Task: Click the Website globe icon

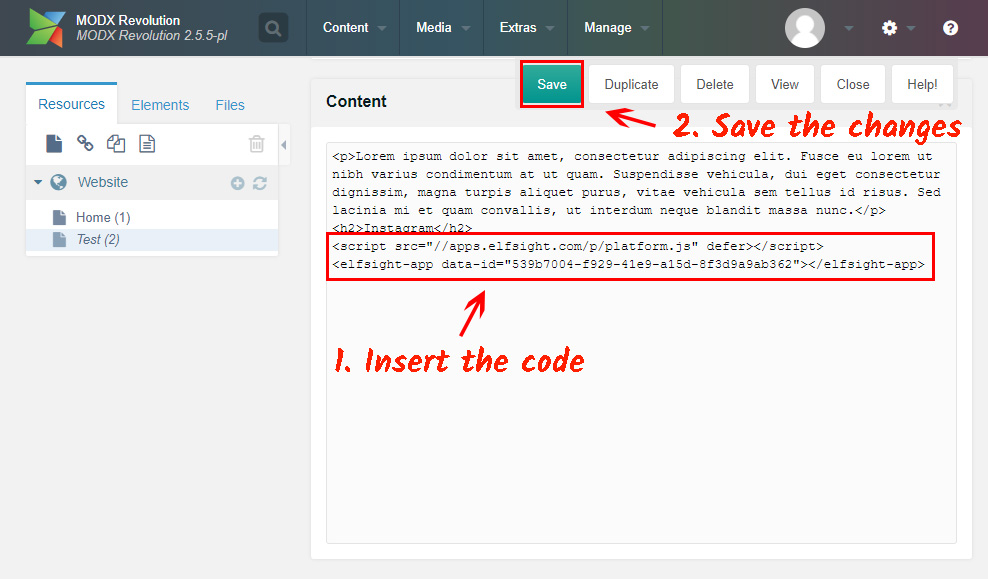Action: [x=59, y=182]
